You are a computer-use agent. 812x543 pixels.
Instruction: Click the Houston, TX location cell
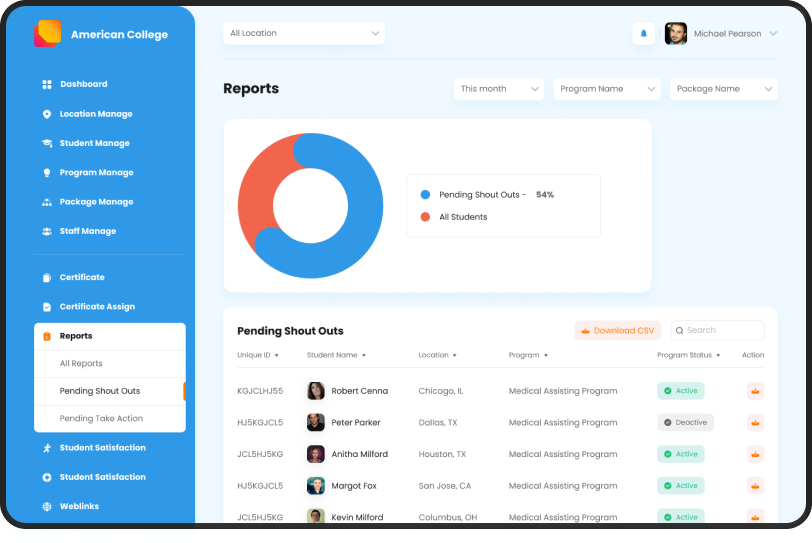coord(442,454)
